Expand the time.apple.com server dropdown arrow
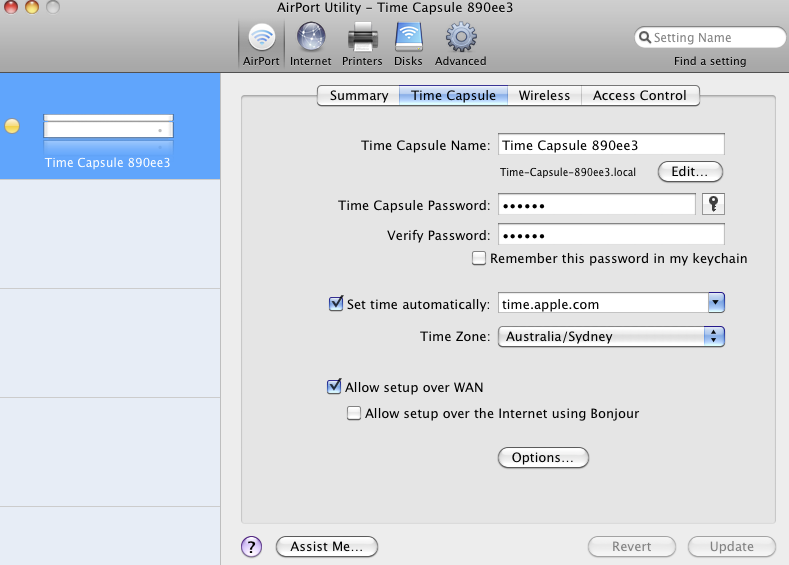Viewport: 789px width, 565px height. pyautogui.click(x=716, y=302)
